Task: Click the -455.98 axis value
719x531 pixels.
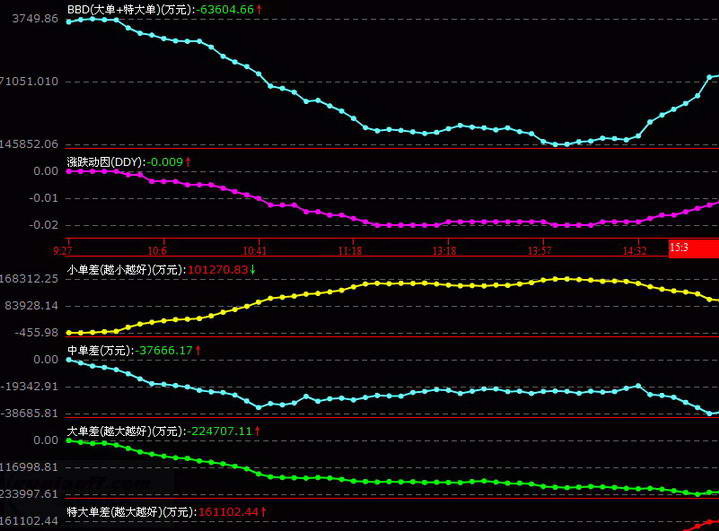Action: 37,332
